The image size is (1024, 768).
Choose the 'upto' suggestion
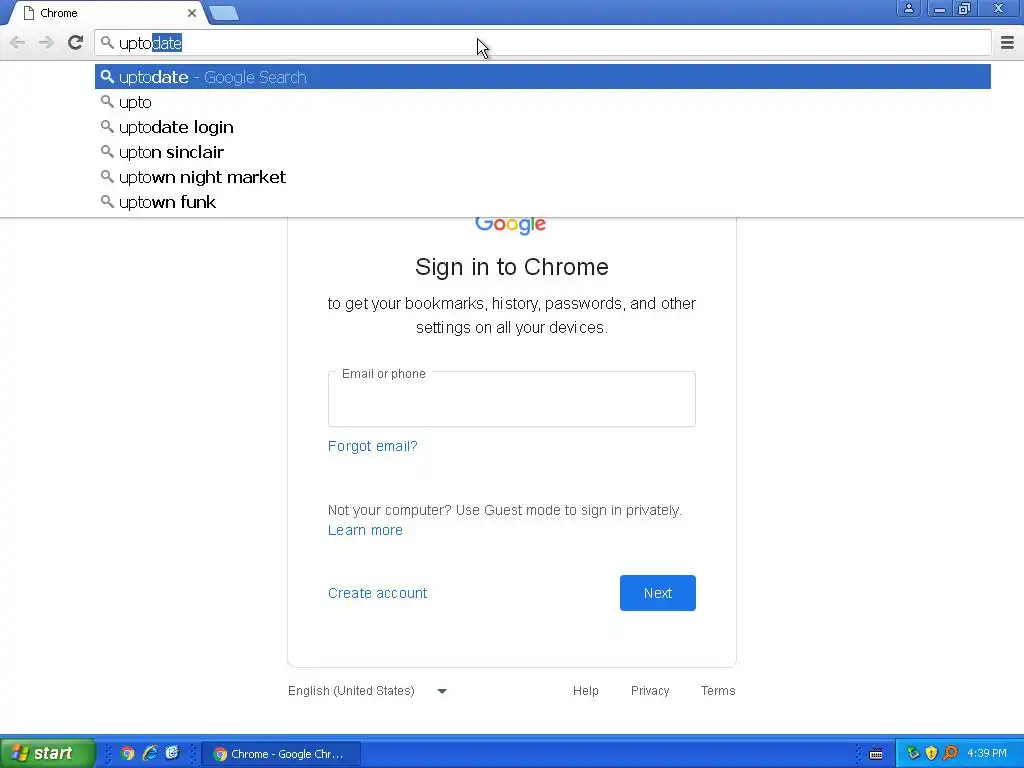point(543,102)
